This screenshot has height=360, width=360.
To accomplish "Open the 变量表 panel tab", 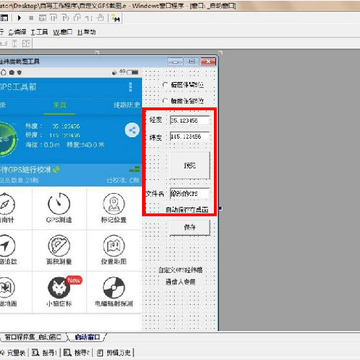I will pyautogui.click(x=14, y=353).
